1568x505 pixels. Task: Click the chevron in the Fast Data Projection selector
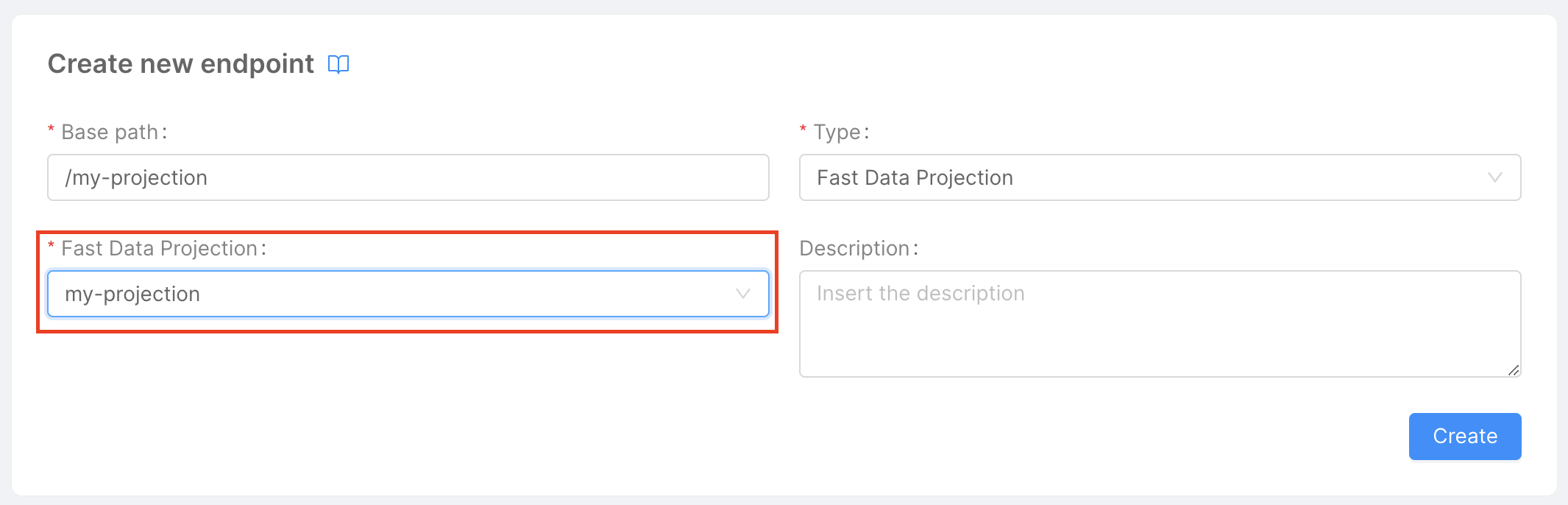pos(743,294)
